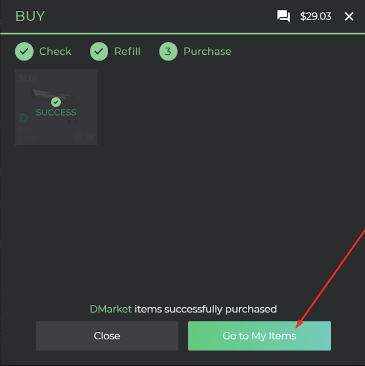Click the 7d trade lock icon
365x366 pixels.
pyautogui.click(x=78, y=137)
